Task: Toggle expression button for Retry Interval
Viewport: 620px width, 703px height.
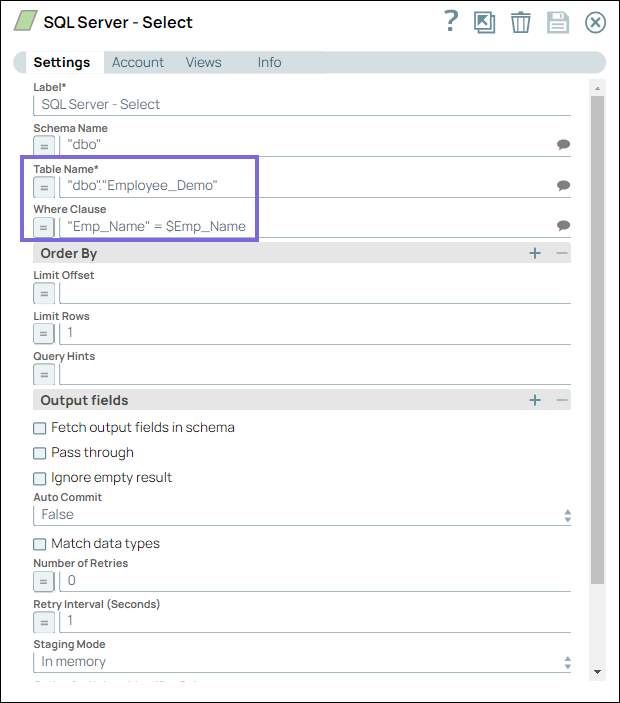Action: [44, 622]
